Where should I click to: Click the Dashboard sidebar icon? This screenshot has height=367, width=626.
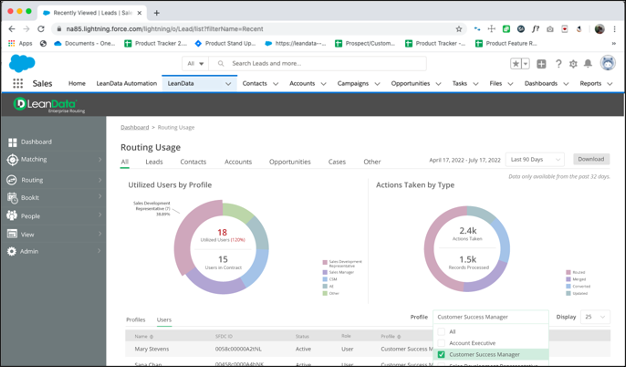point(12,142)
